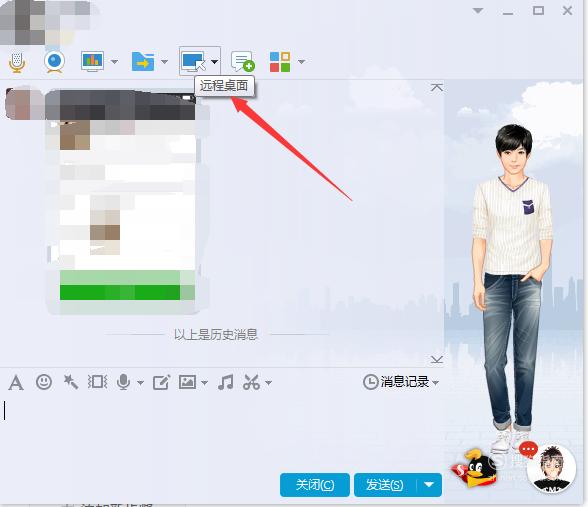The width and height of the screenshot is (588, 507).
Task: Click the screenshot scissors icon
Action: 251,382
